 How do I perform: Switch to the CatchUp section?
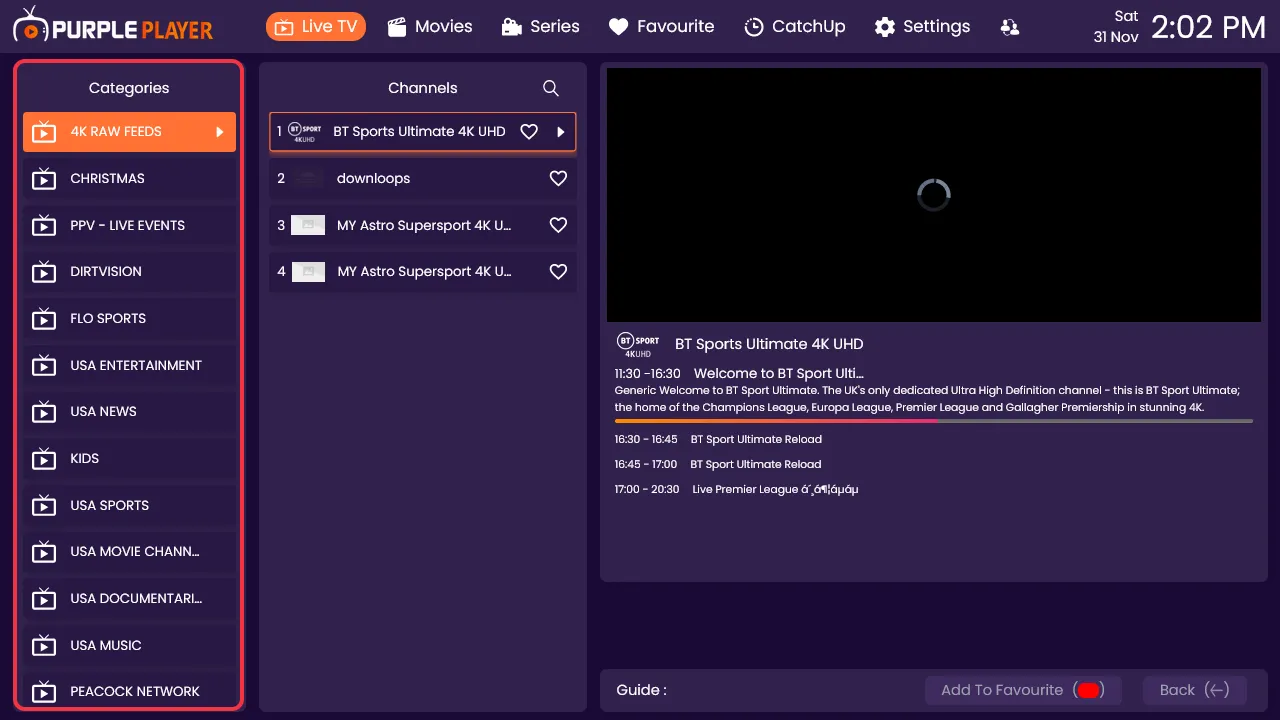795,27
